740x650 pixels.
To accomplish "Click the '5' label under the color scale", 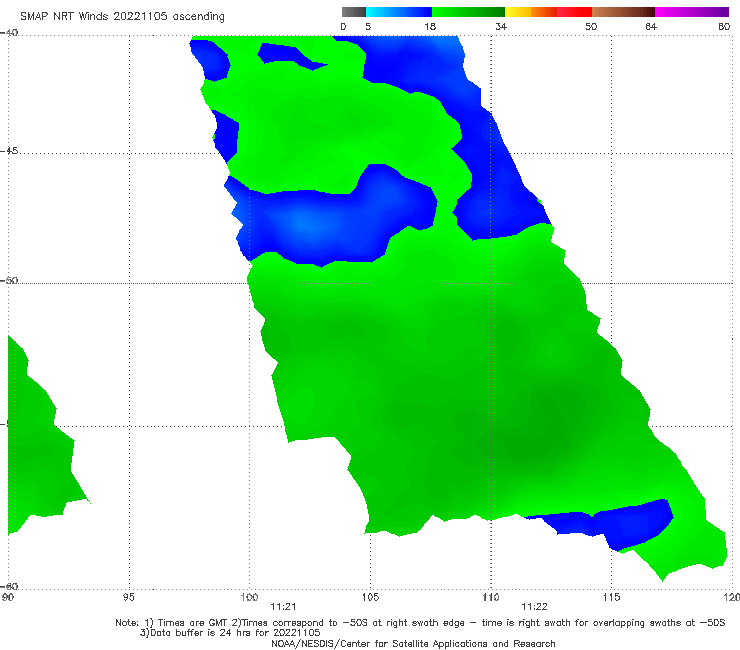I will [368, 26].
